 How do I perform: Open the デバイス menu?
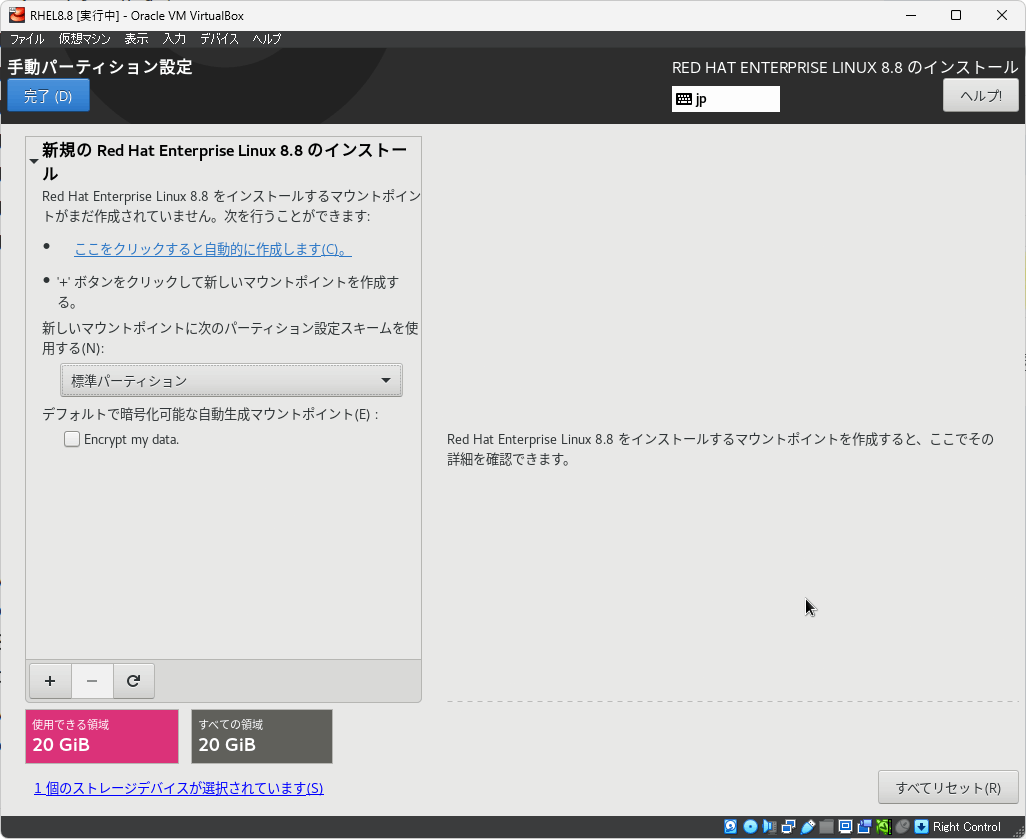[x=219, y=39]
